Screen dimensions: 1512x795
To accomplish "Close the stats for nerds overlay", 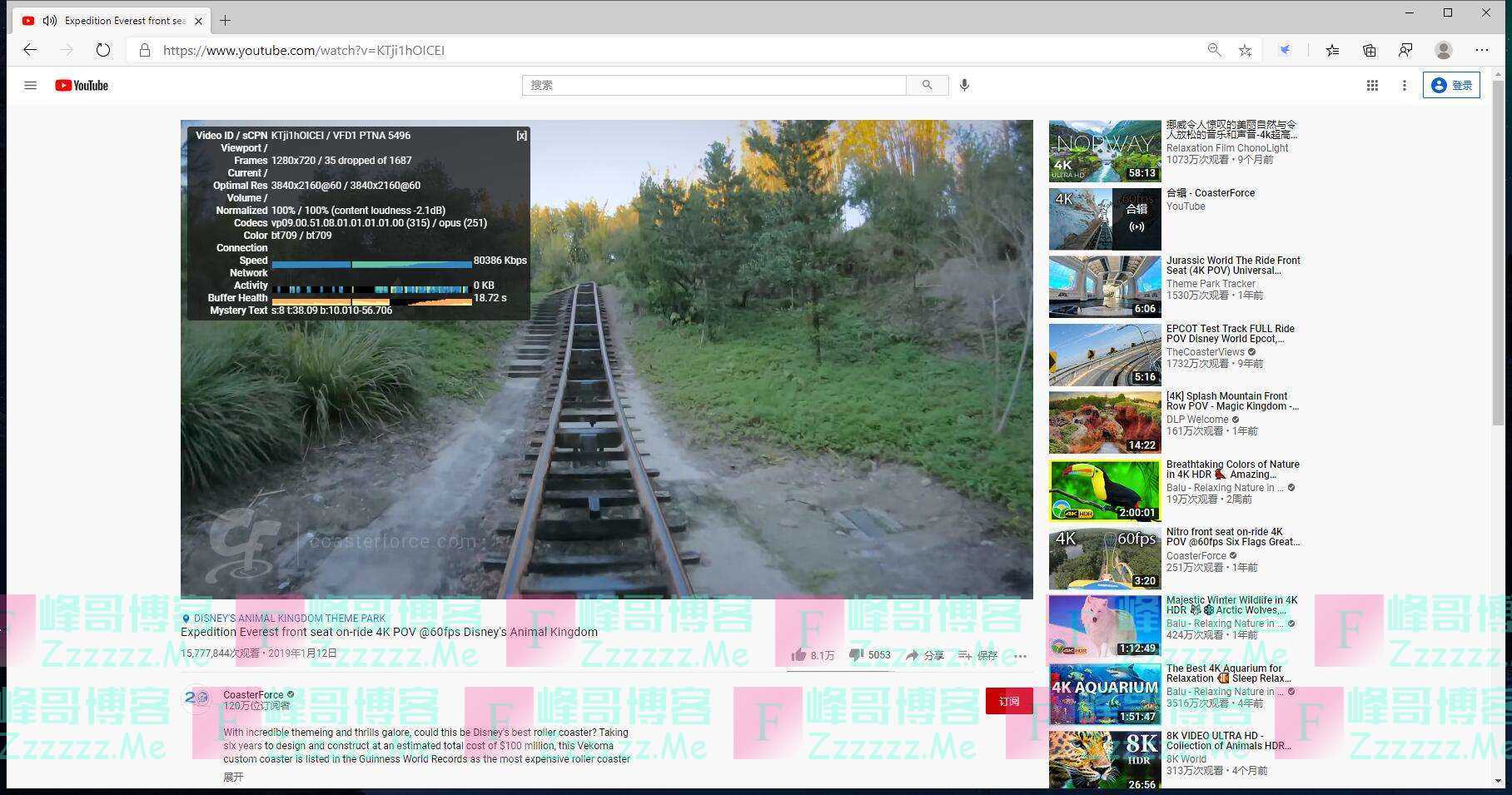I will point(521,136).
